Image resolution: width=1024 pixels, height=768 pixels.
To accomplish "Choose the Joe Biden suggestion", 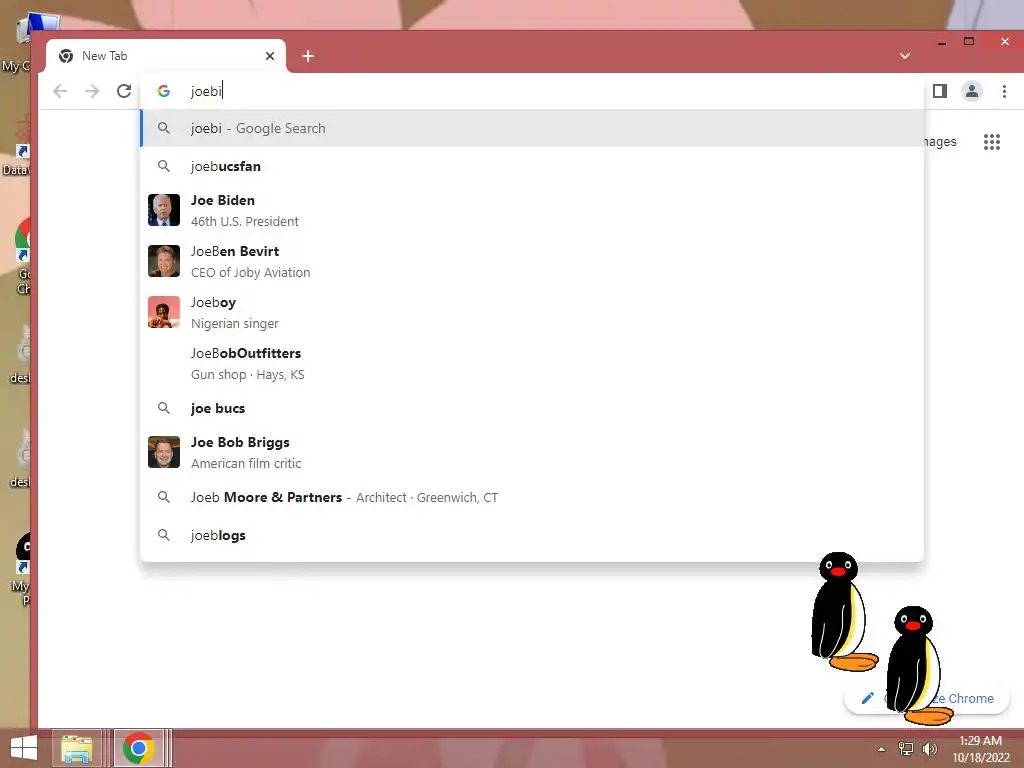I will click(x=532, y=210).
